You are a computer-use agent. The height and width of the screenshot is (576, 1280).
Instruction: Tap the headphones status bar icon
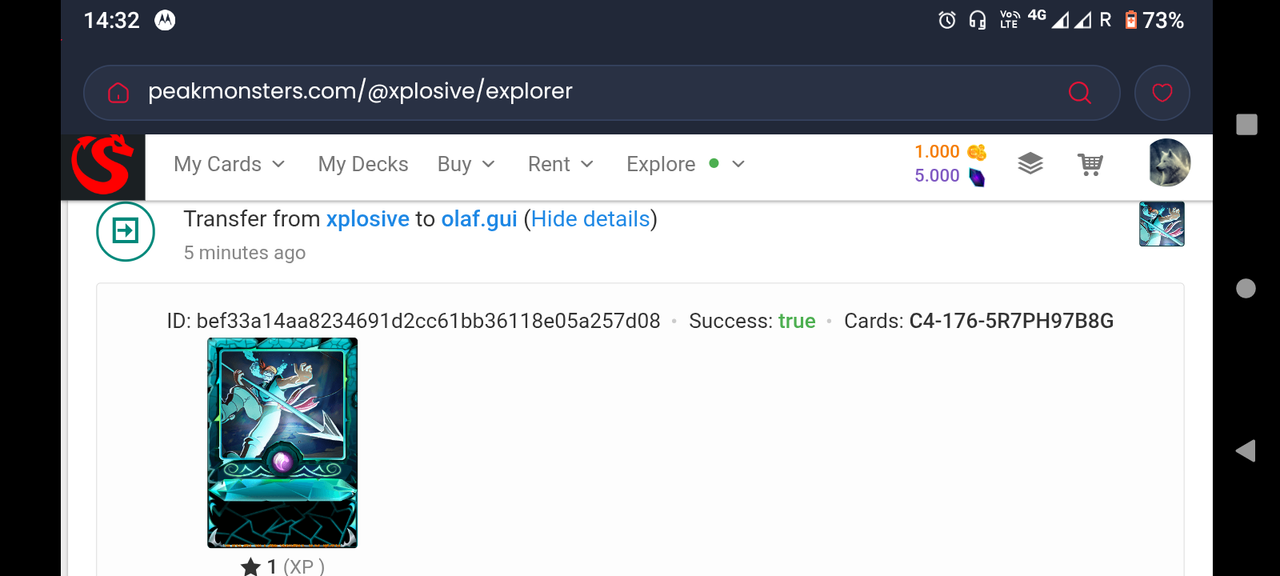[978, 20]
